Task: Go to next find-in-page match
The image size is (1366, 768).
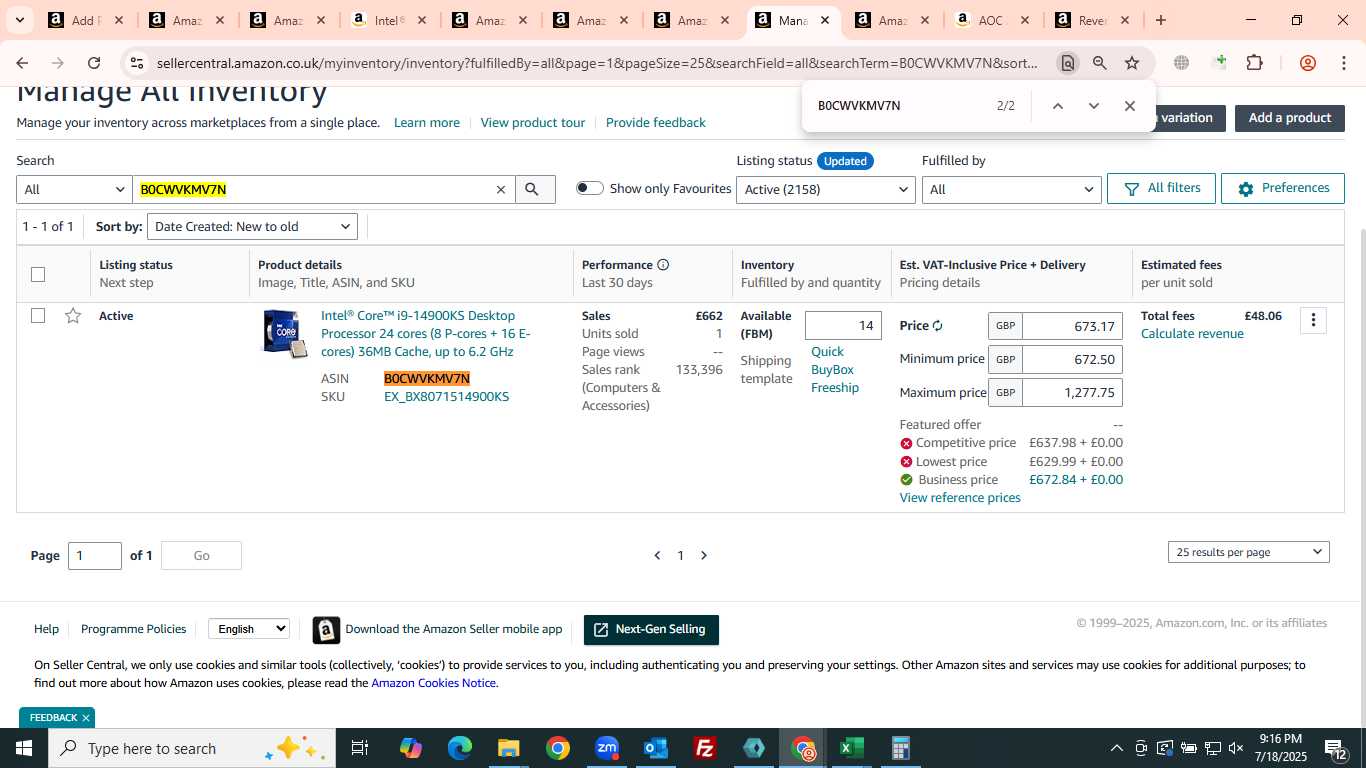Action: pyautogui.click(x=1093, y=106)
